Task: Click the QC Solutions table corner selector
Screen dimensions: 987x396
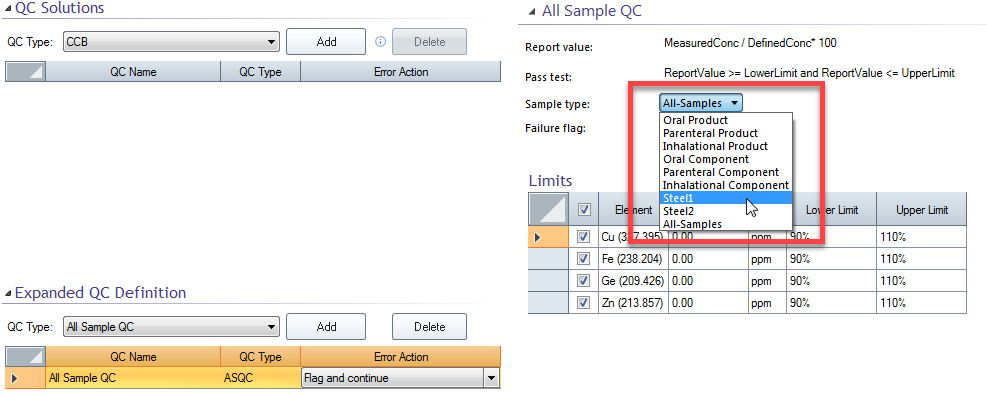Action: tap(25, 71)
